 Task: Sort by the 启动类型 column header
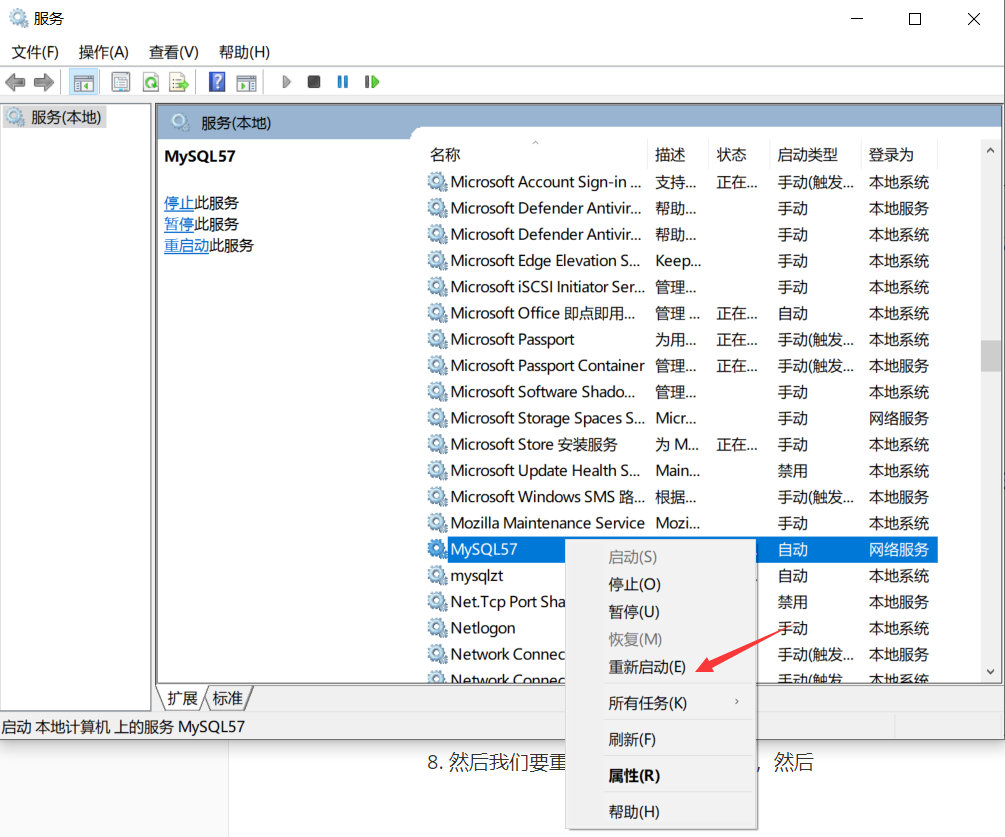(815, 154)
